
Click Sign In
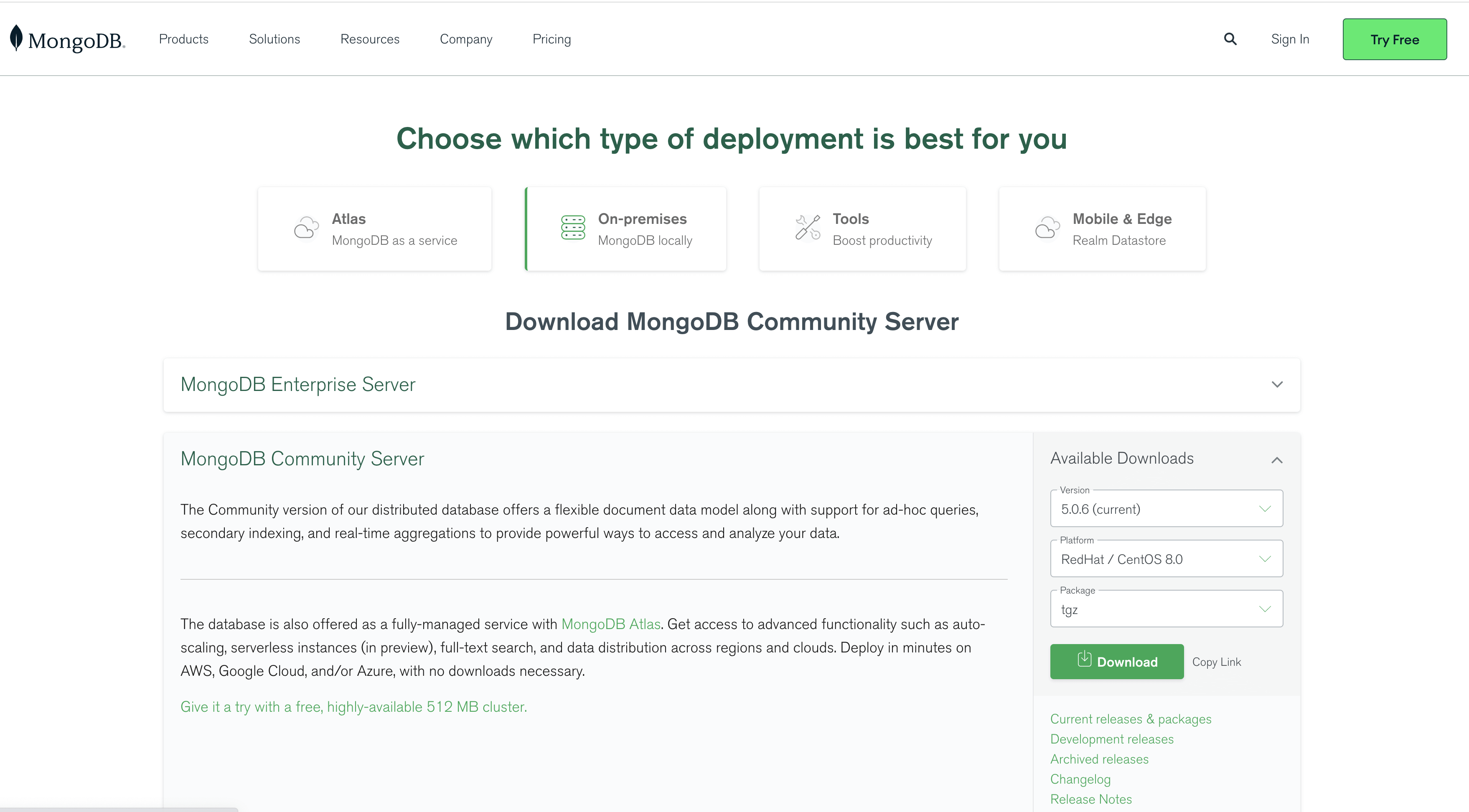point(1290,39)
